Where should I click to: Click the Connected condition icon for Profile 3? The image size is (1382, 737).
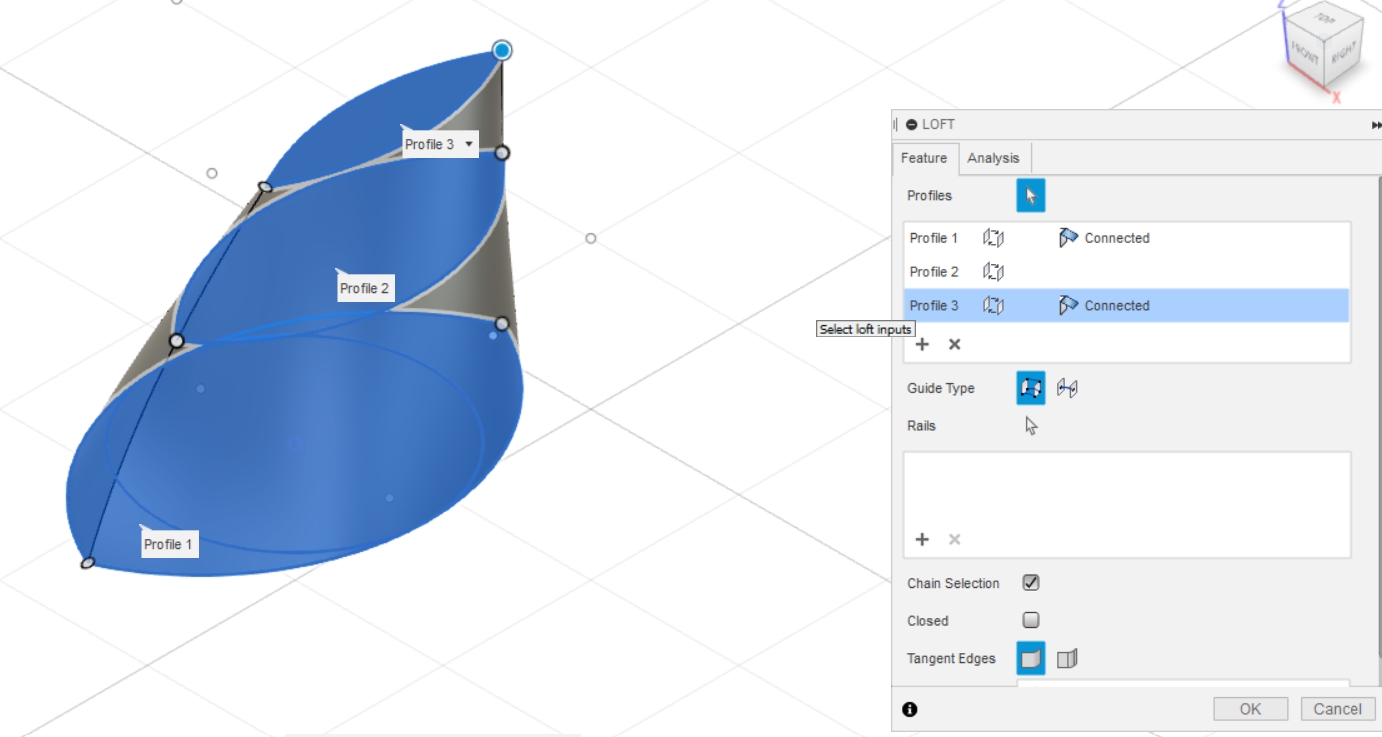(1068, 306)
